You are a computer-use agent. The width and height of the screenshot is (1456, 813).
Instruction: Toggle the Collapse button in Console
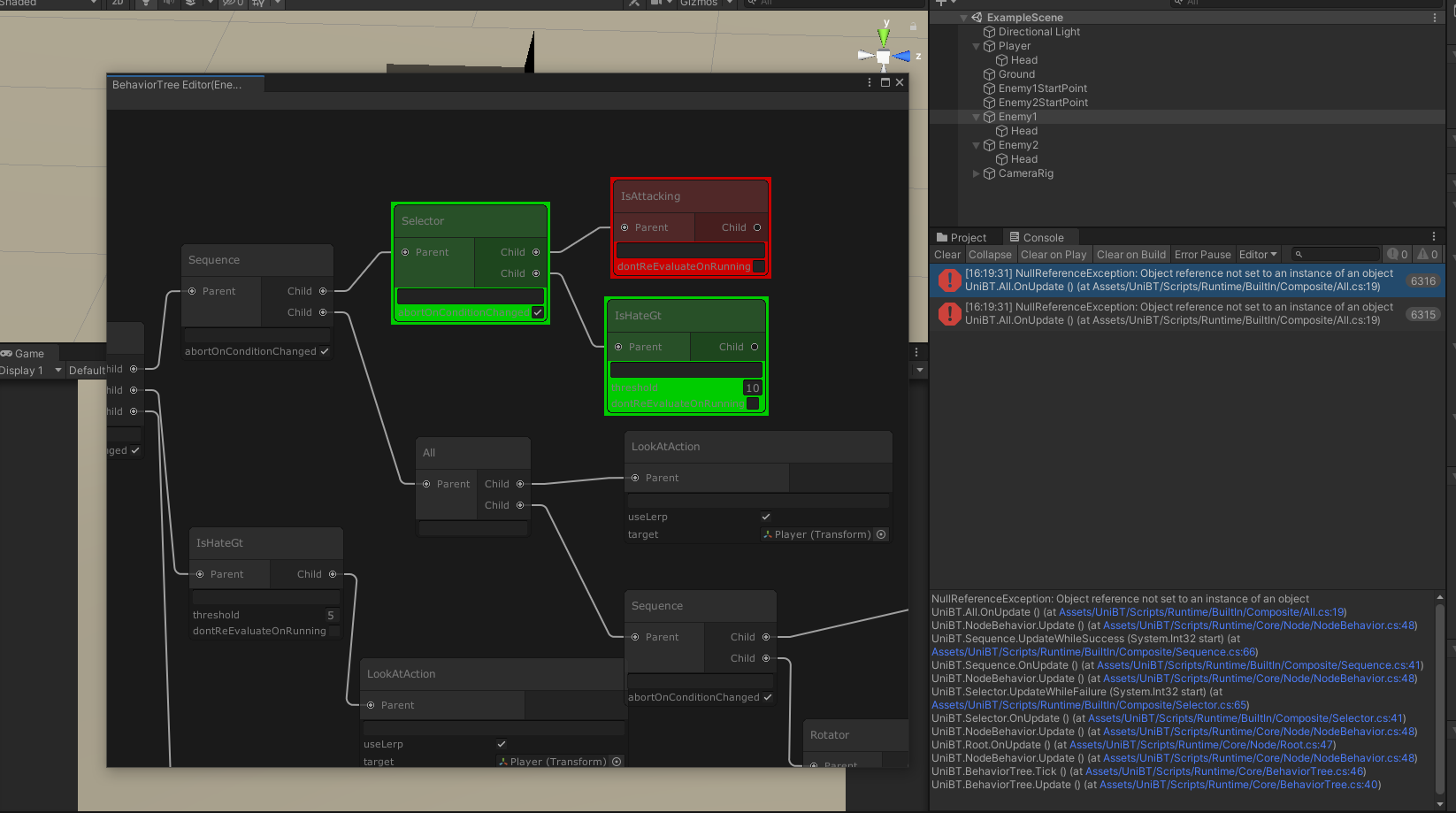990,255
